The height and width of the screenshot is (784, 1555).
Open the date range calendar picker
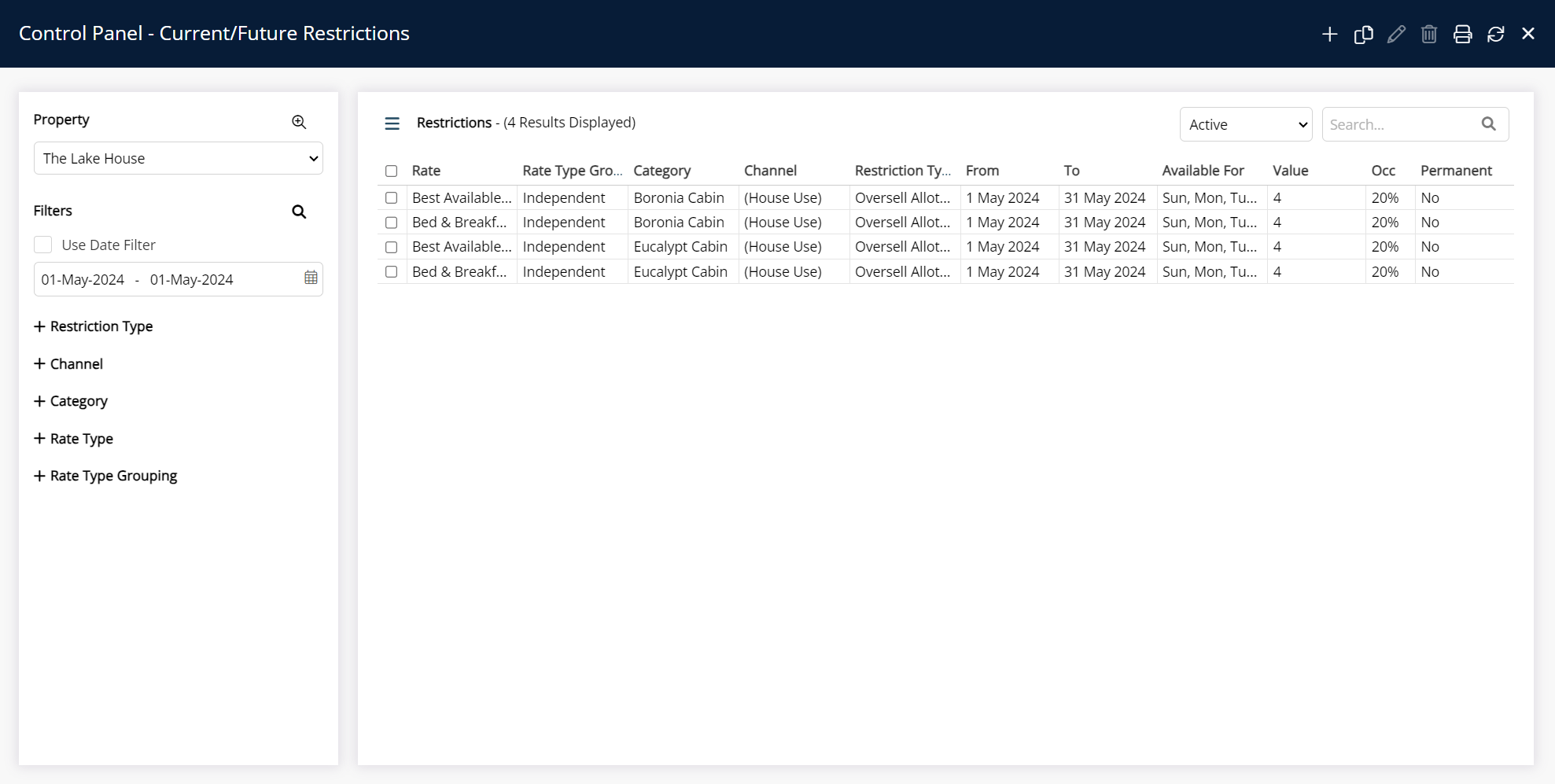[x=311, y=278]
